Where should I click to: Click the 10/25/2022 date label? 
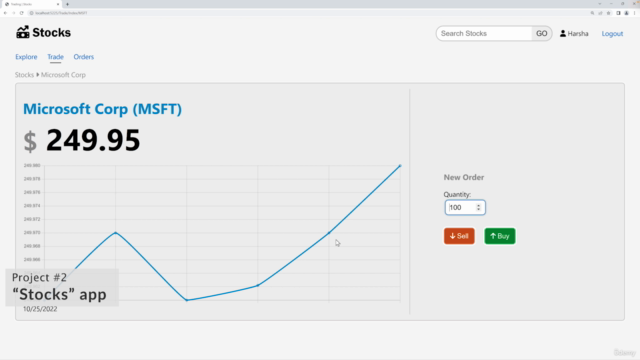pos(40,309)
